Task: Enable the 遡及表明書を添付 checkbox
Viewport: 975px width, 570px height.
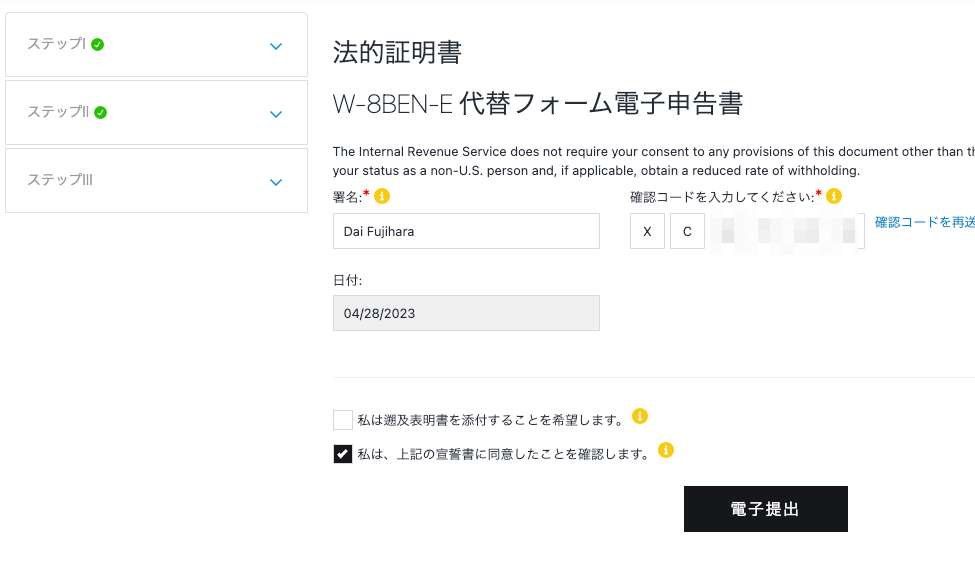Action: [343, 420]
